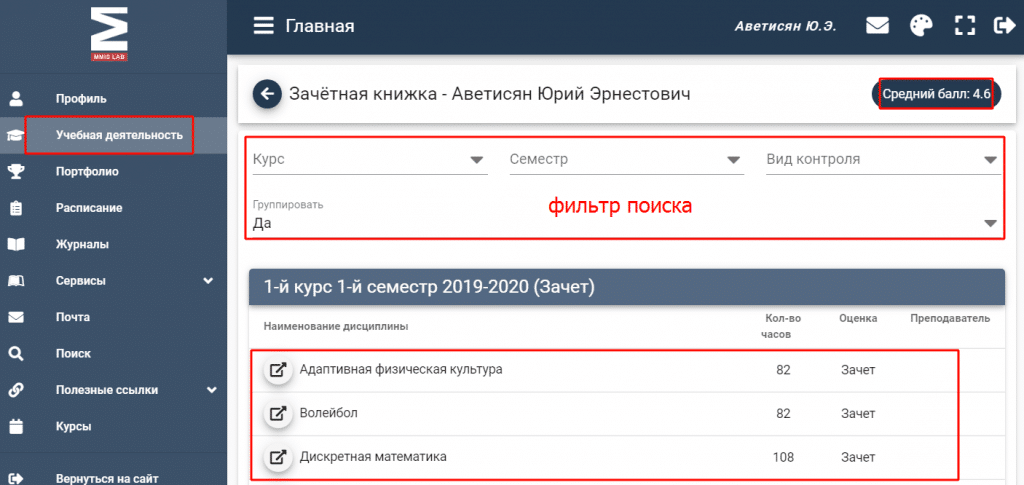Screen dimensions: 1024x485
Task: Expand the Сервисы sidebar submenu
Action: pos(207,281)
